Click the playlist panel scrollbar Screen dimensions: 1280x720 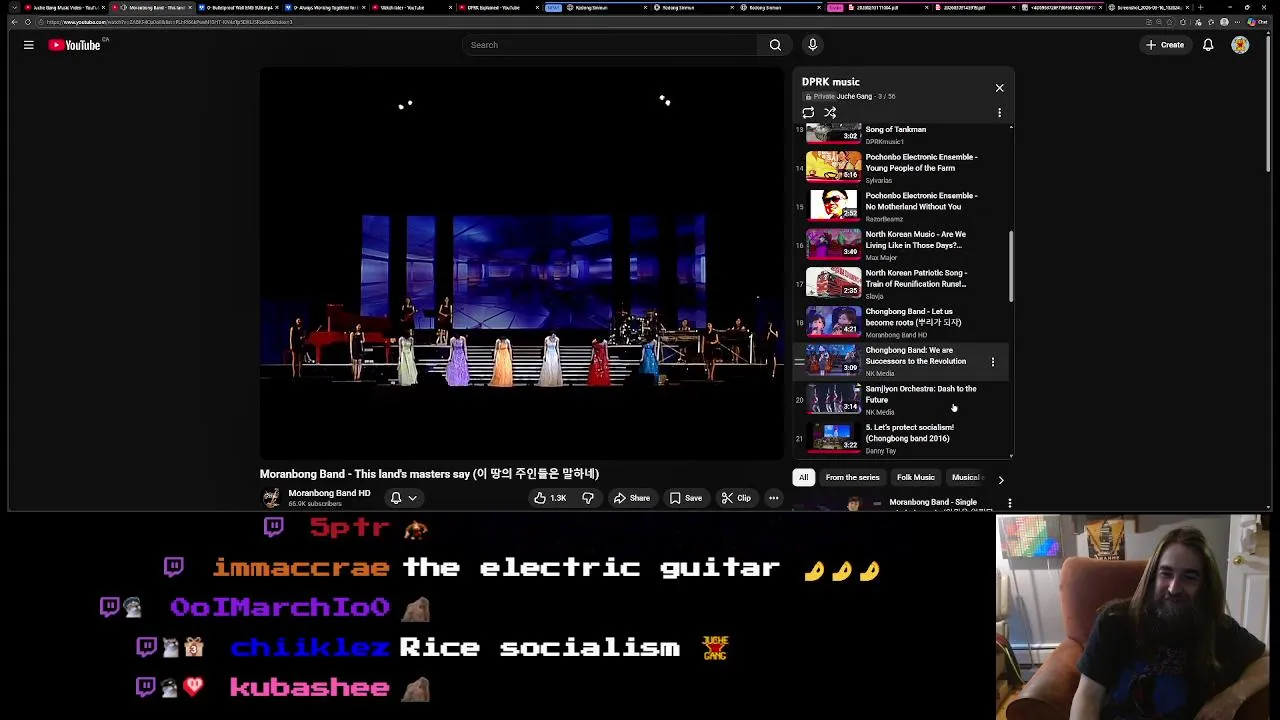point(1011,265)
